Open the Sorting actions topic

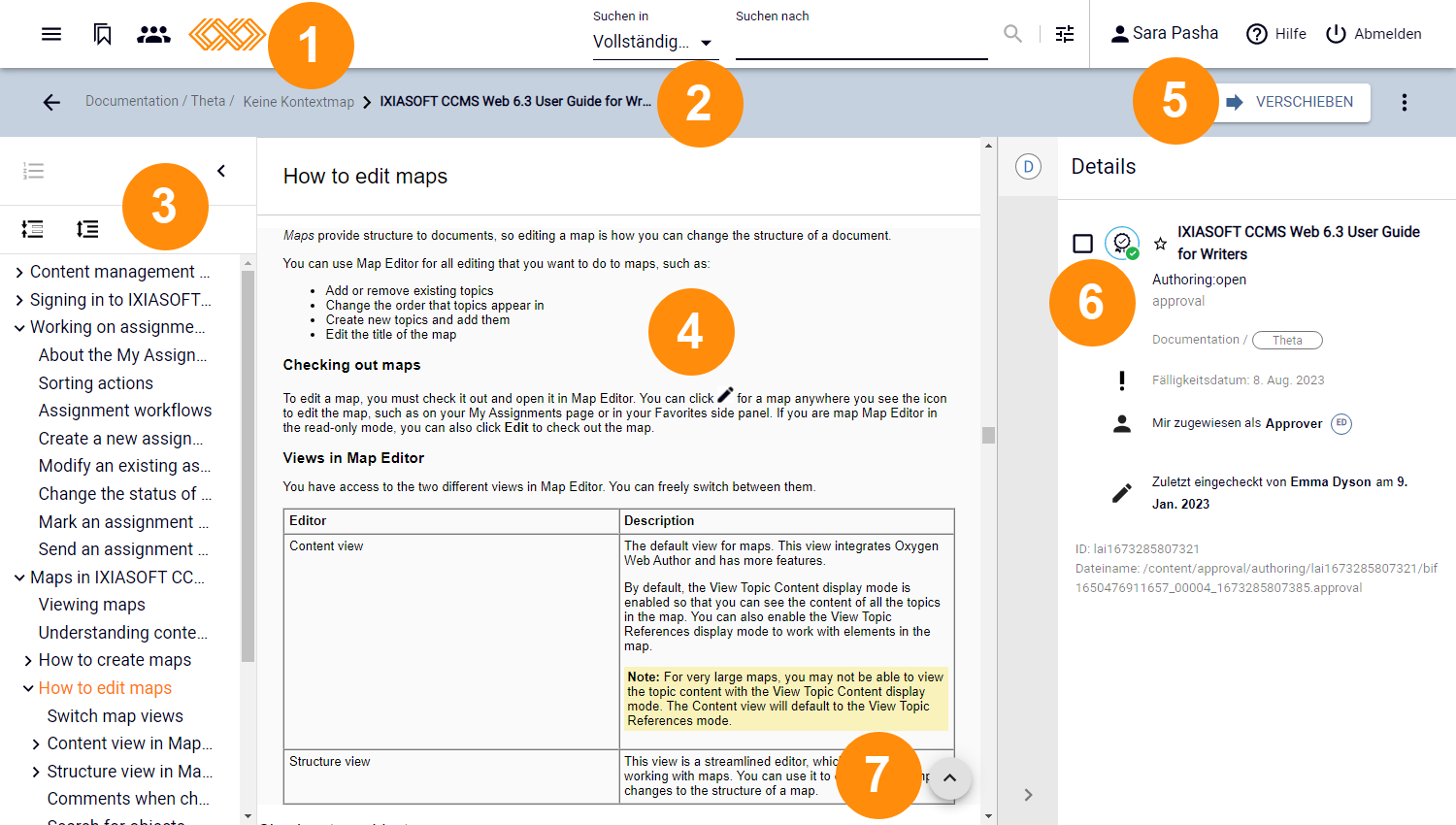coord(96,383)
